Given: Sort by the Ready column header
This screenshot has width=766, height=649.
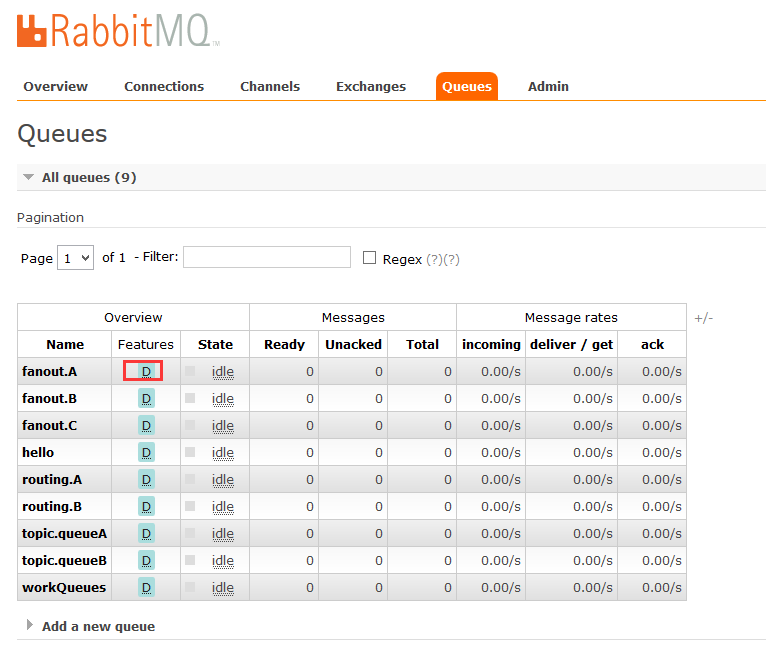Looking at the screenshot, I should tap(284, 344).
